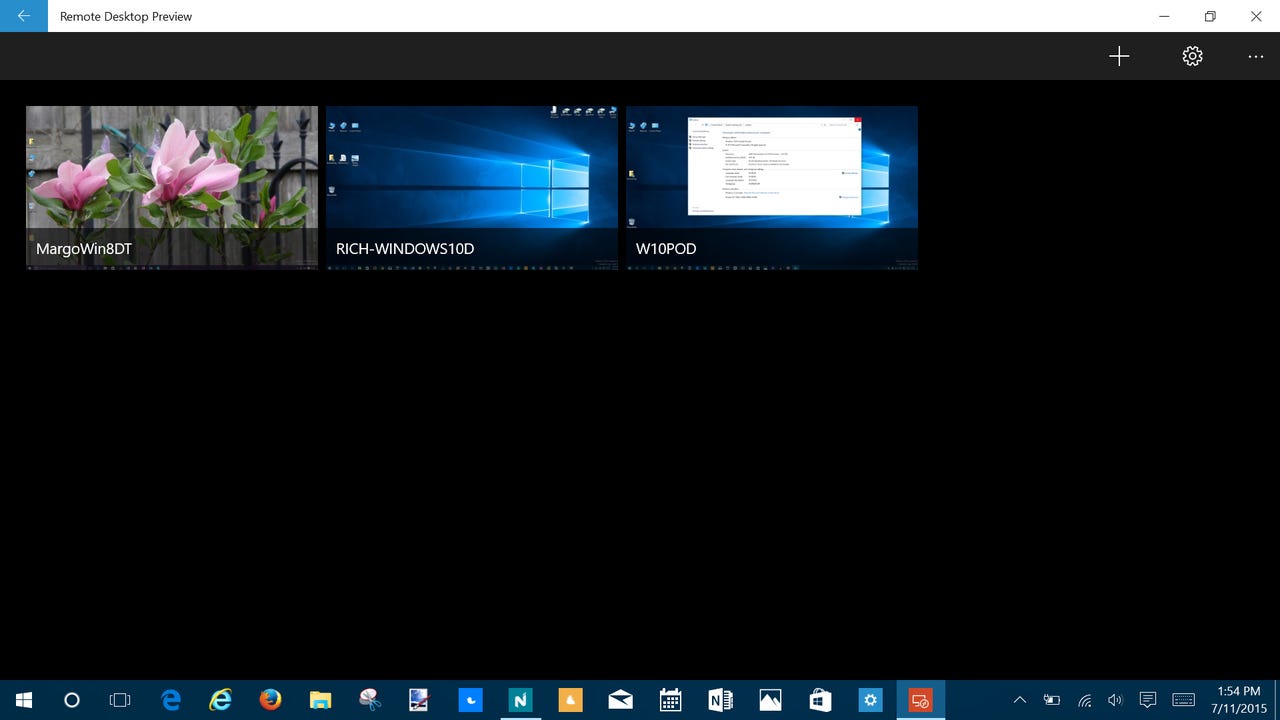The height and width of the screenshot is (720, 1280).
Task: Launch Microsoft Edge from the taskbar
Action: tap(170, 699)
